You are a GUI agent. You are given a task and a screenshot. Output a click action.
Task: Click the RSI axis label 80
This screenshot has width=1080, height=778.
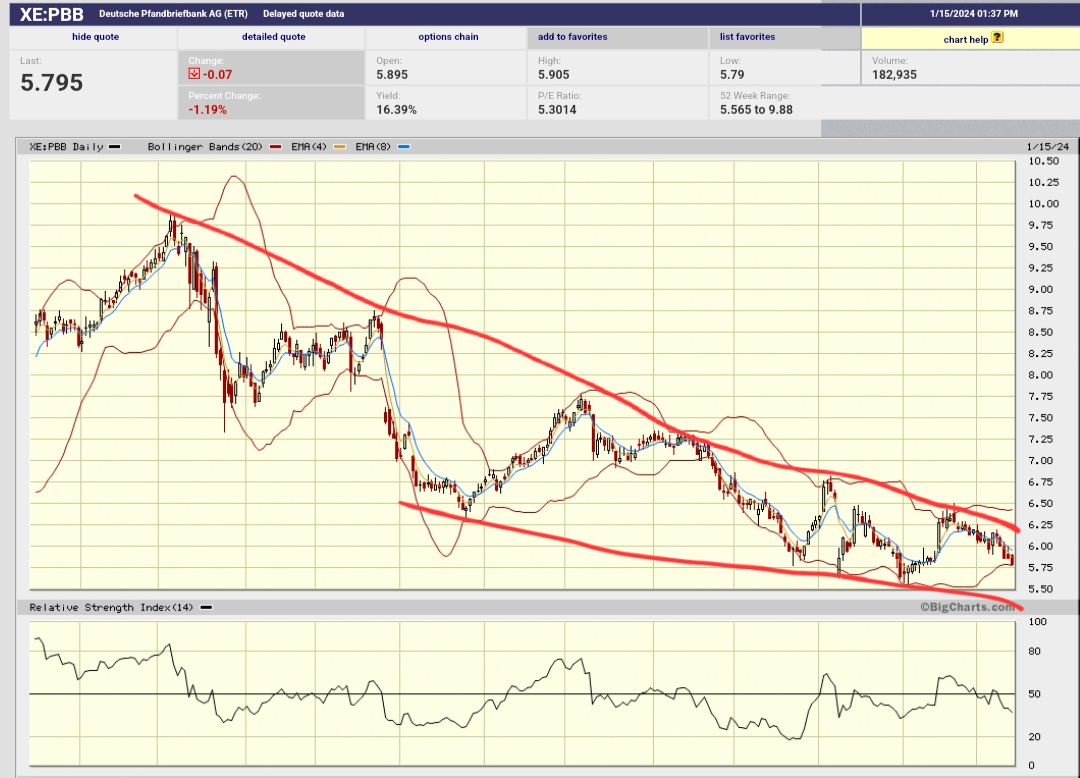[1034, 651]
